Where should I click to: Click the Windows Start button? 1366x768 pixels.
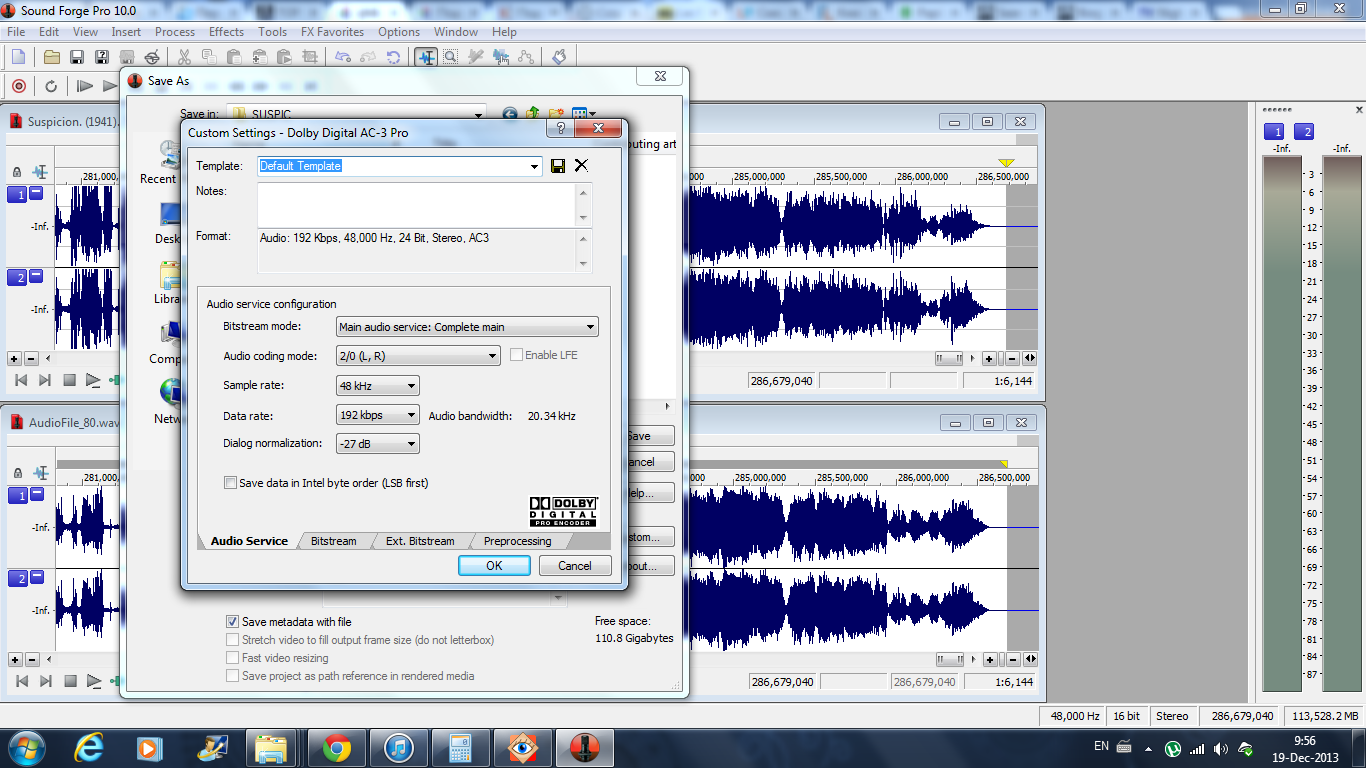25,747
